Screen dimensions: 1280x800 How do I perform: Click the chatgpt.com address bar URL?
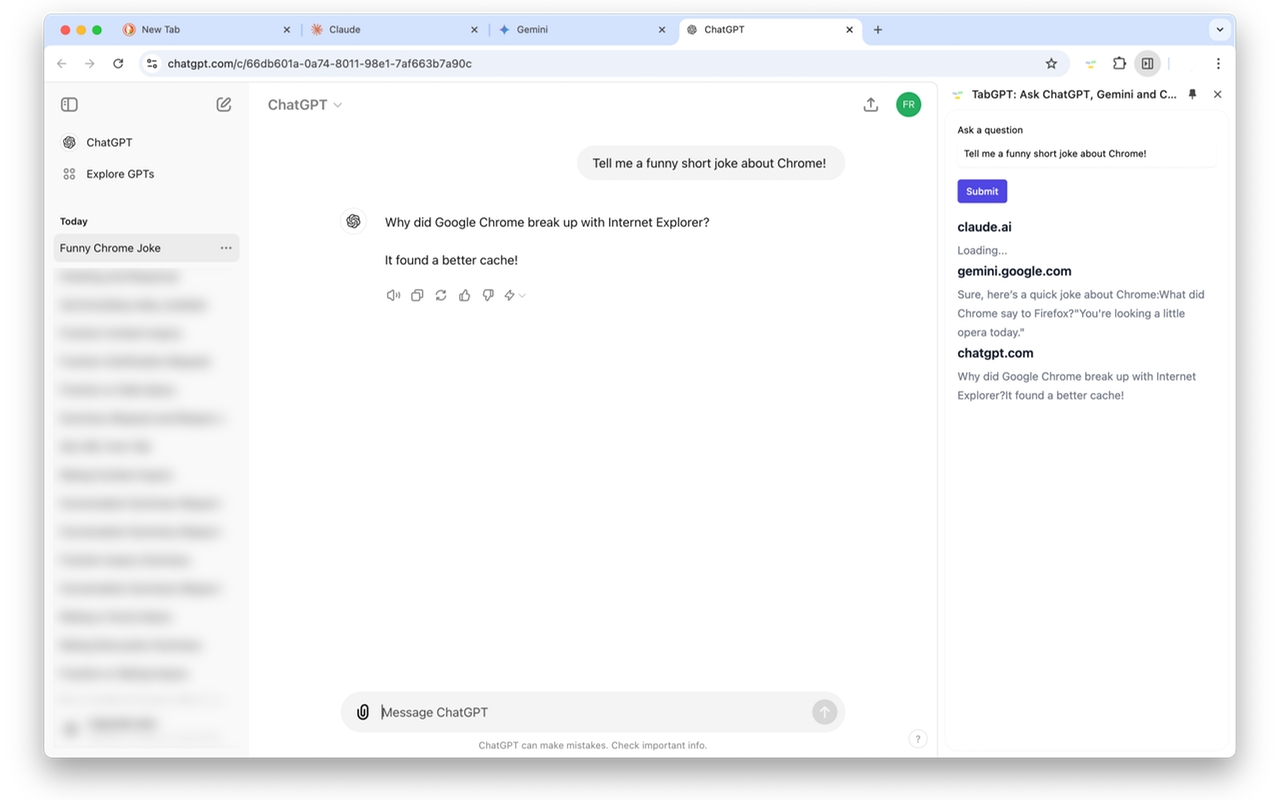click(x=320, y=63)
